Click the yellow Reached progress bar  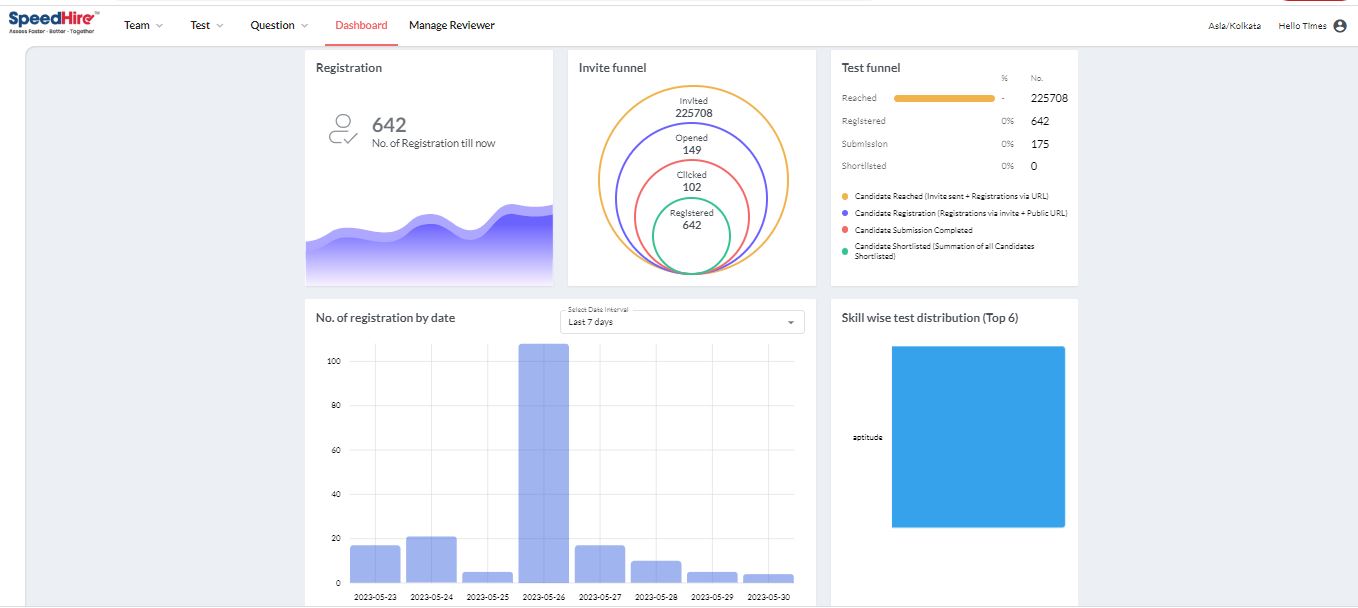(x=944, y=99)
